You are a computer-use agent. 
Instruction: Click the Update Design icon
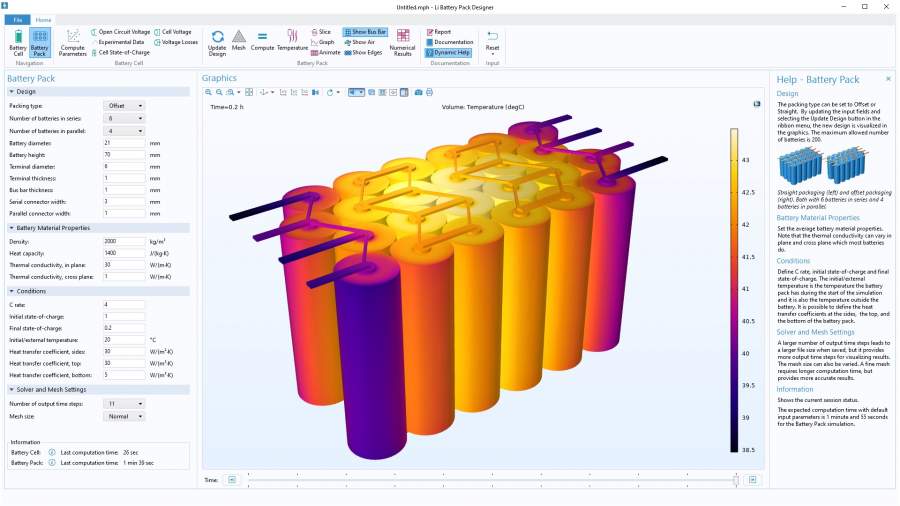[x=217, y=40]
